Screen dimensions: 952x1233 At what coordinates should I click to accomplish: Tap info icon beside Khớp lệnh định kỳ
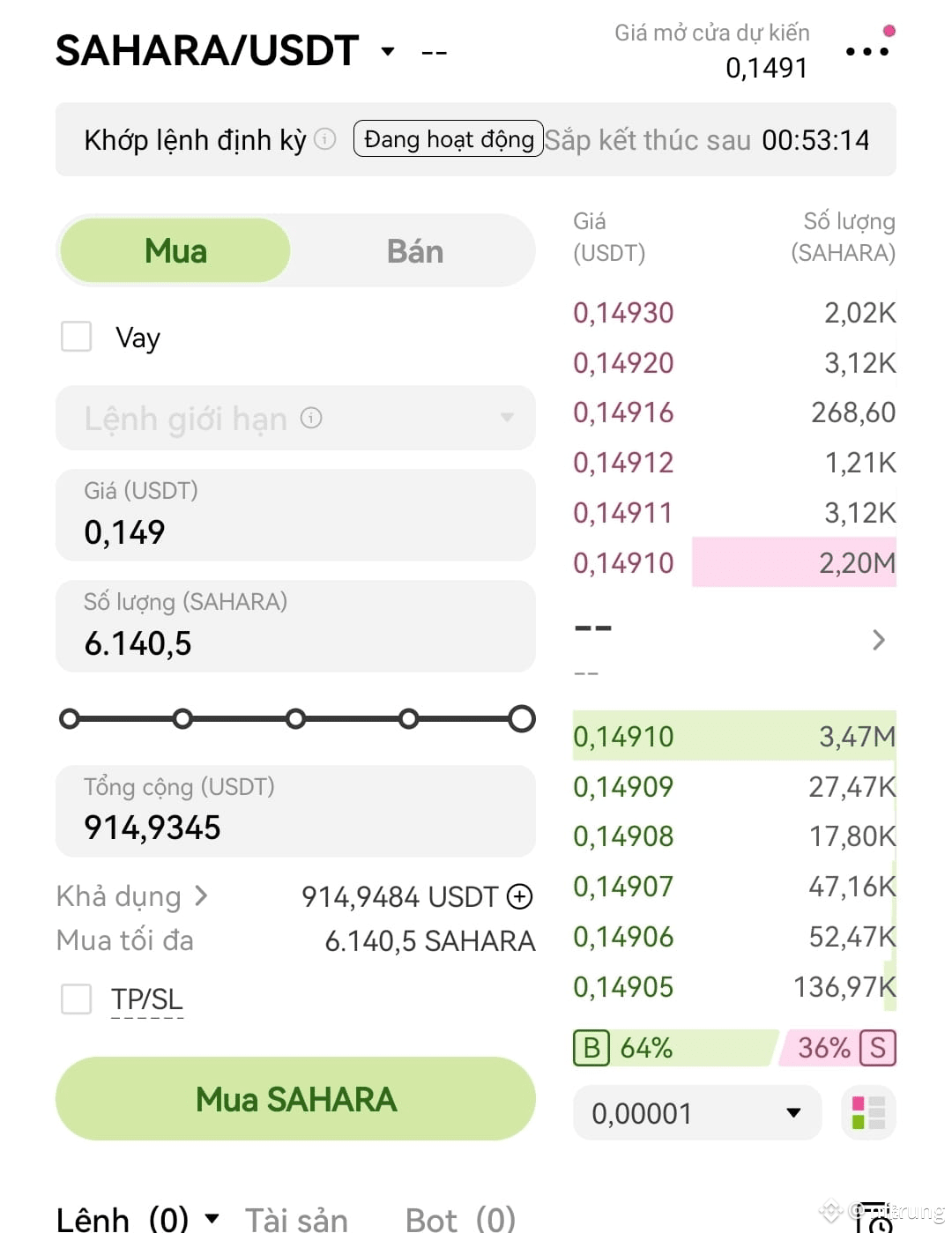325,139
